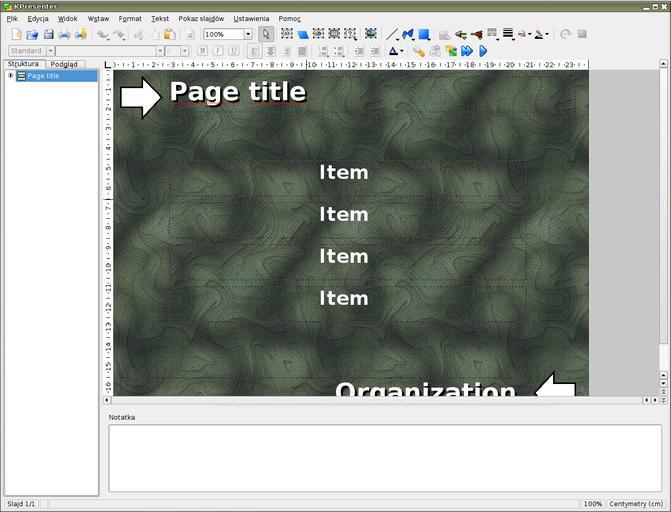Screen dimensions: 671x512
Task: Switch to the Podgląd tab
Action: pyautogui.click(x=64, y=64)
